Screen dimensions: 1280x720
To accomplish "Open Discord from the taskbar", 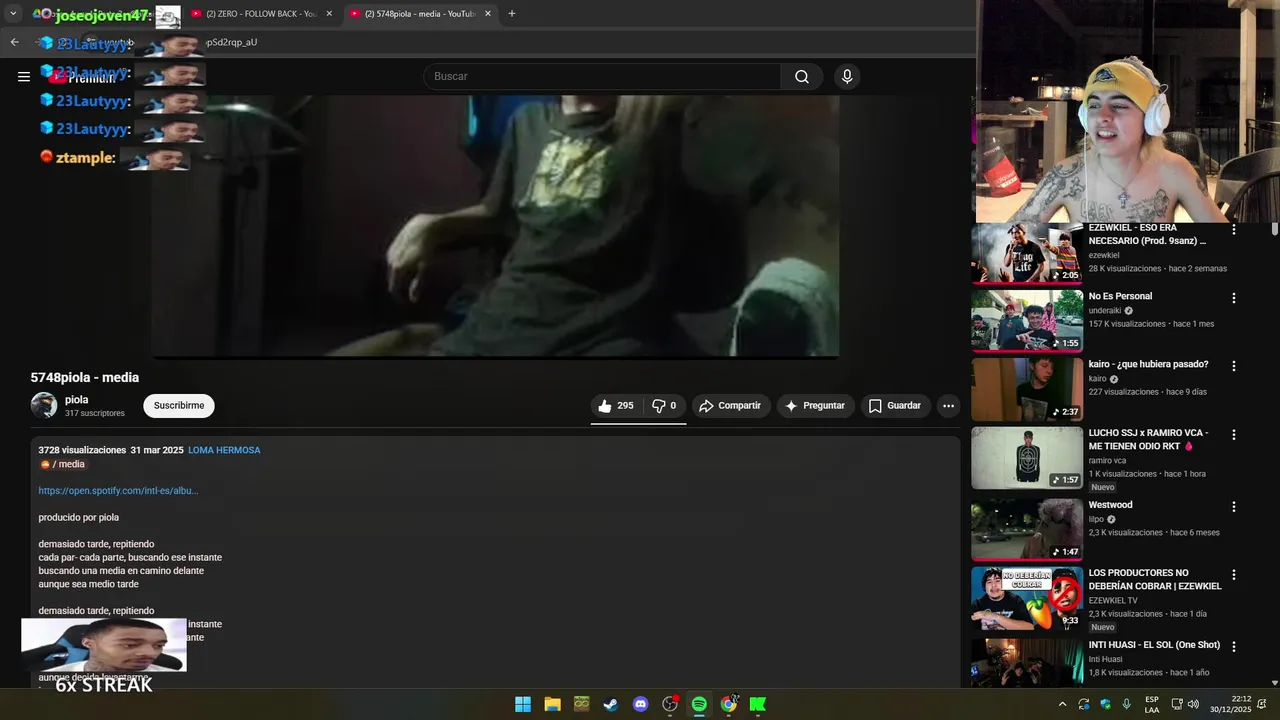I will (640, 704).
